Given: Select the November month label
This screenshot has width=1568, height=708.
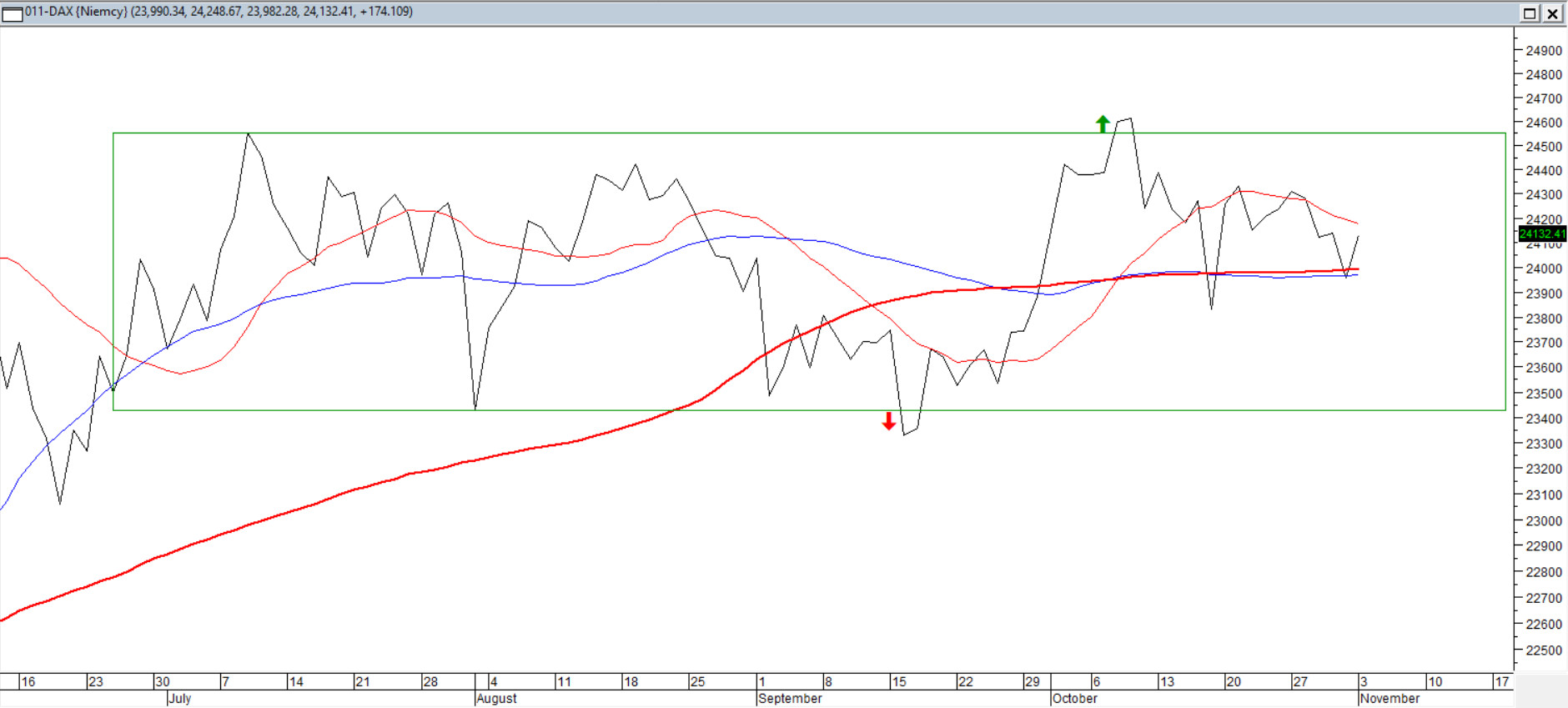Looking at the screenshot, I should [1390, 699].
